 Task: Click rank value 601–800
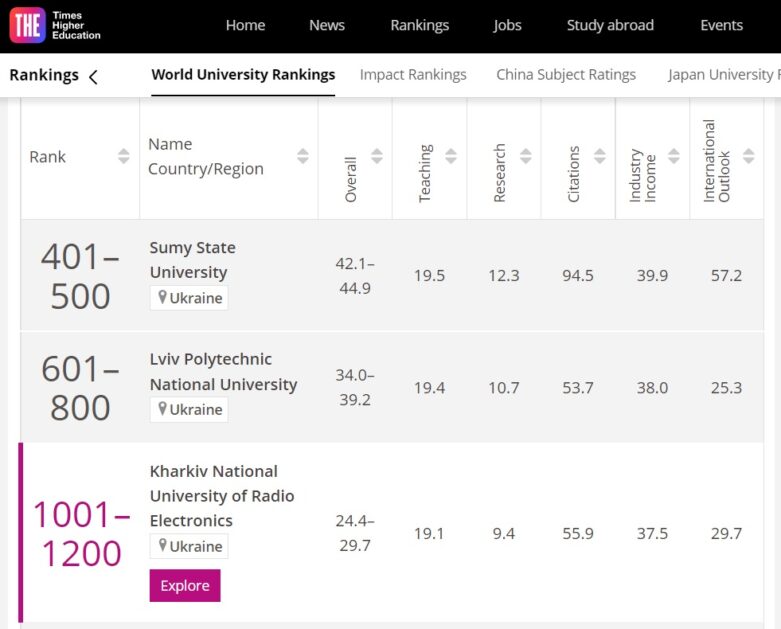coord(80,388)
